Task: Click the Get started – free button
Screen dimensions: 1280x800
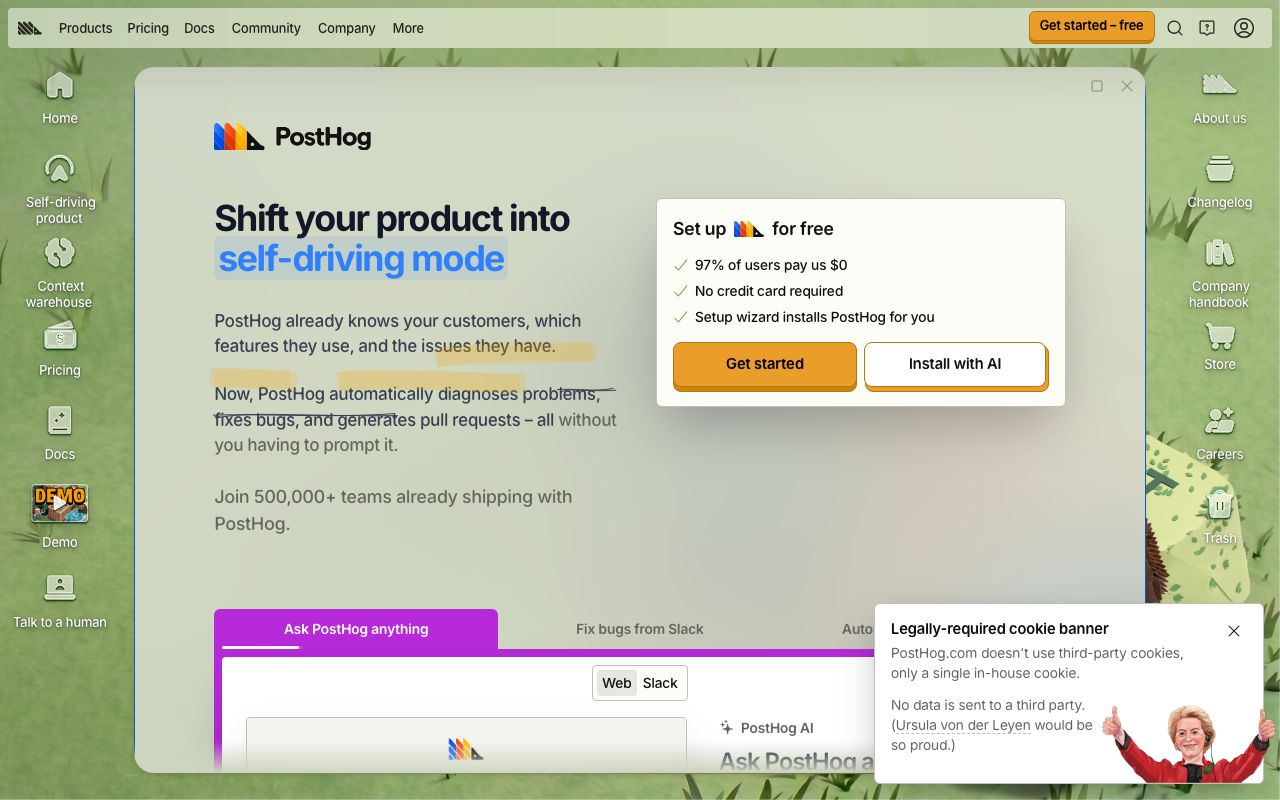Action: (1091, 26)
